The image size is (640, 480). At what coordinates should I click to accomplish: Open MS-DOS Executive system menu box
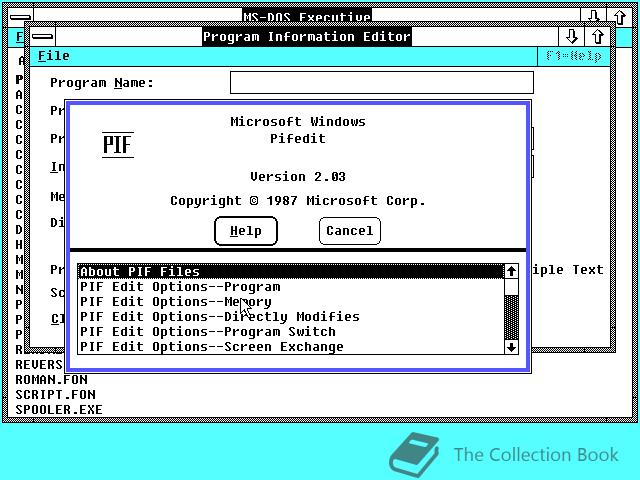click(20, 17)
